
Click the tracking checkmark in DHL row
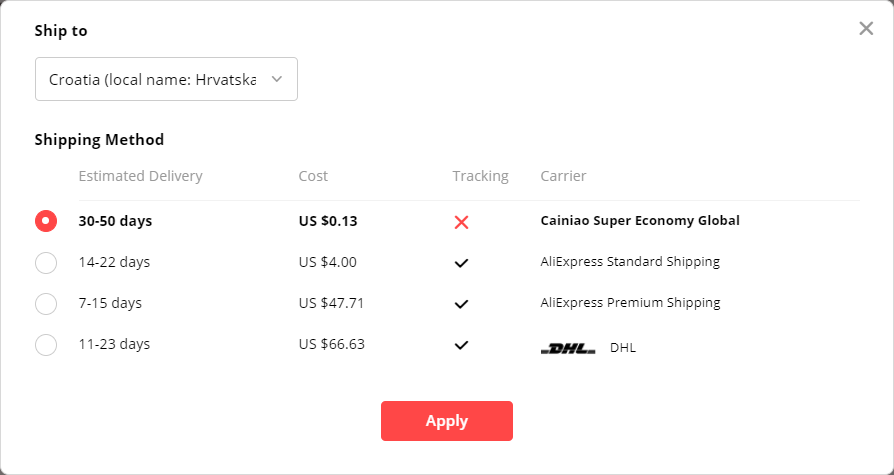coord(461,345)
